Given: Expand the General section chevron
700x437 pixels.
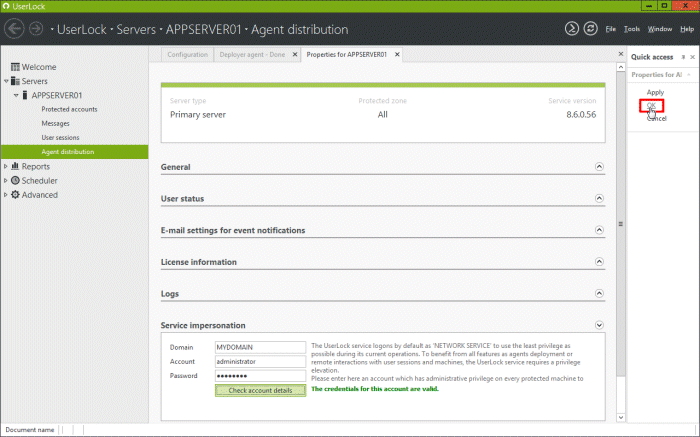Looking at the screenshot, I should 599,166.
